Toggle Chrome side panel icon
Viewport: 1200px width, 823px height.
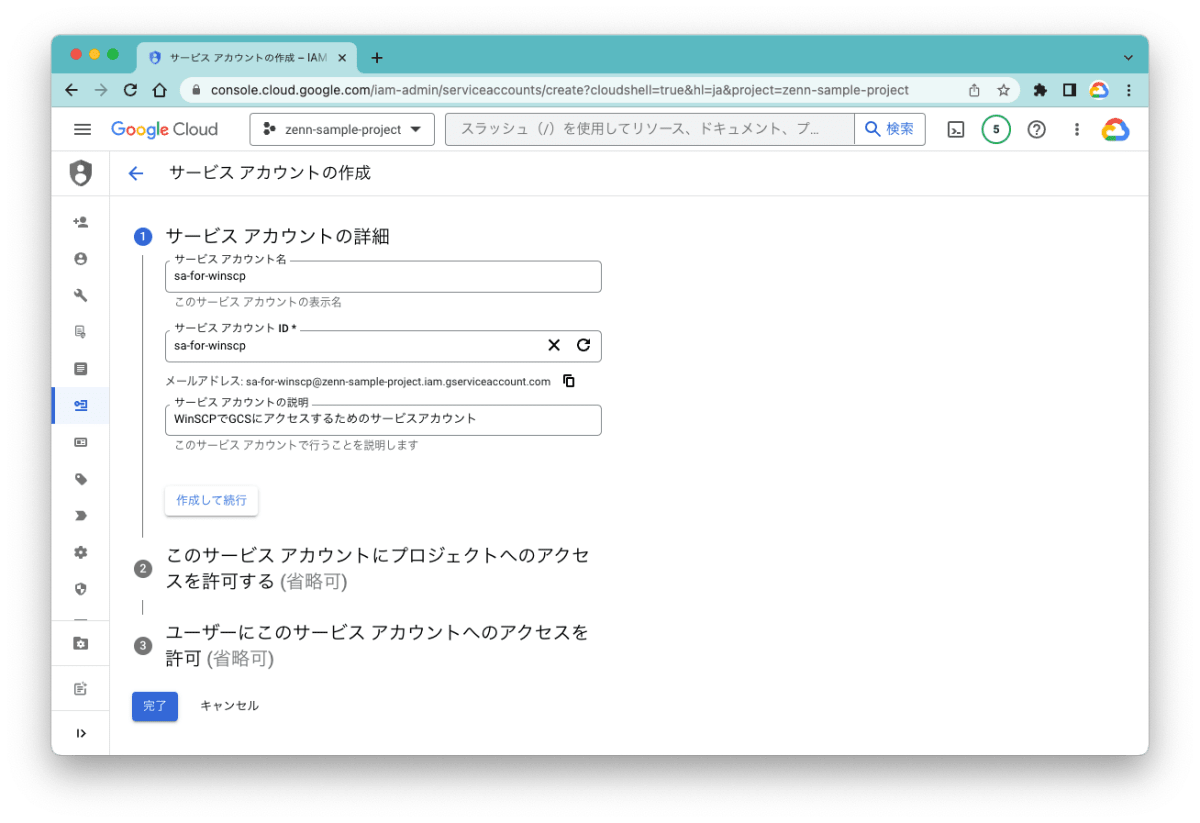[x=1069, y=90]
